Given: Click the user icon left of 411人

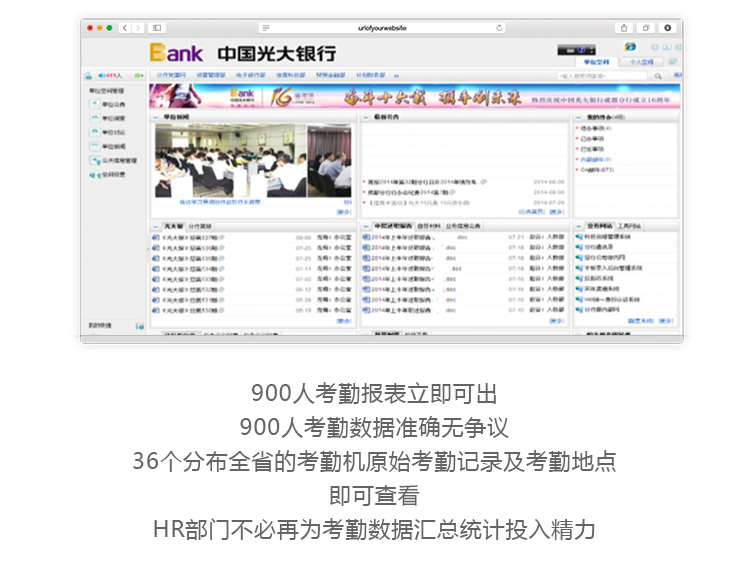Looking at the screenshot, I should pos(88,76).
